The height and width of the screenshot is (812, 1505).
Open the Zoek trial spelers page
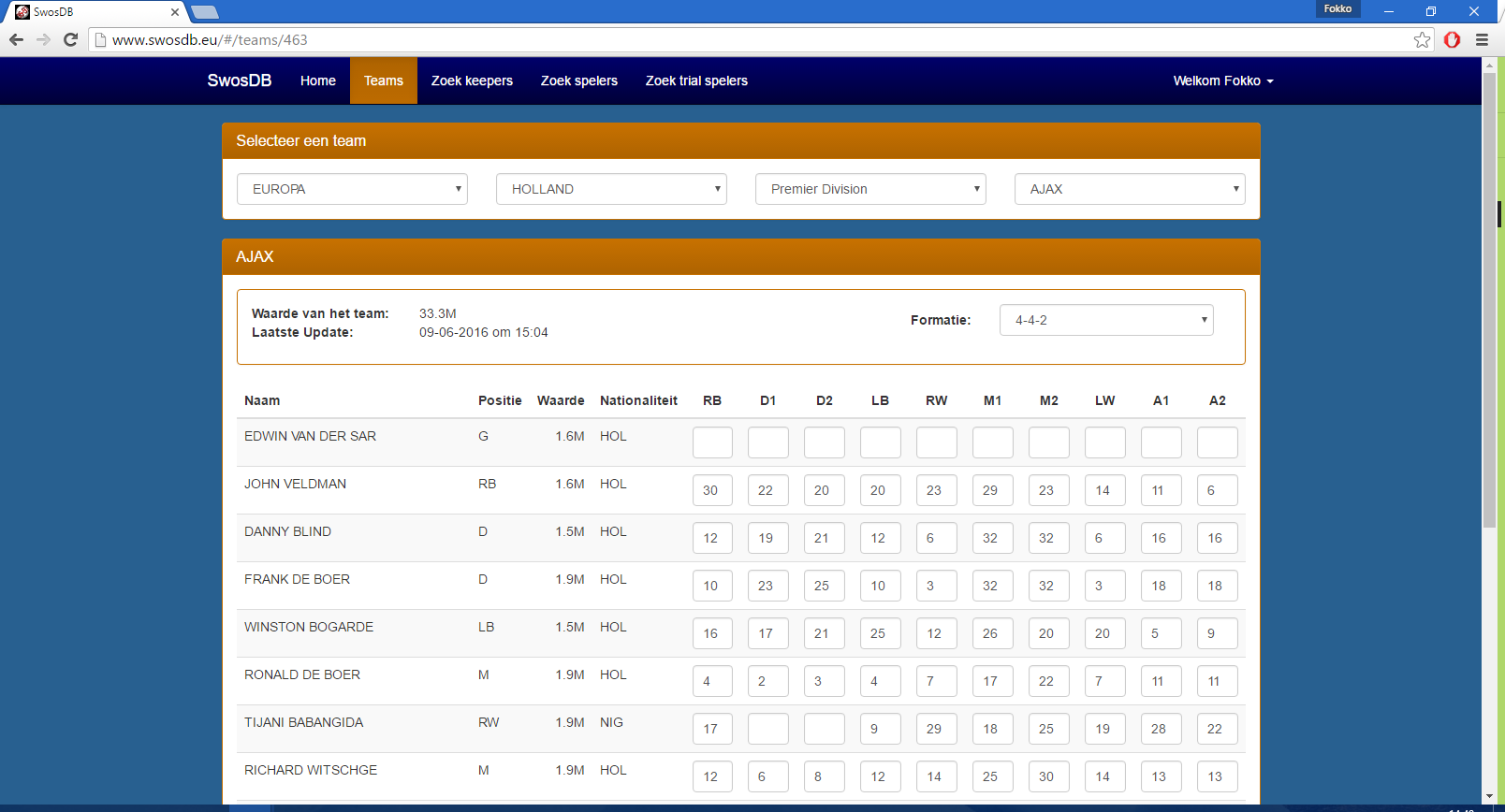[696, 80]
